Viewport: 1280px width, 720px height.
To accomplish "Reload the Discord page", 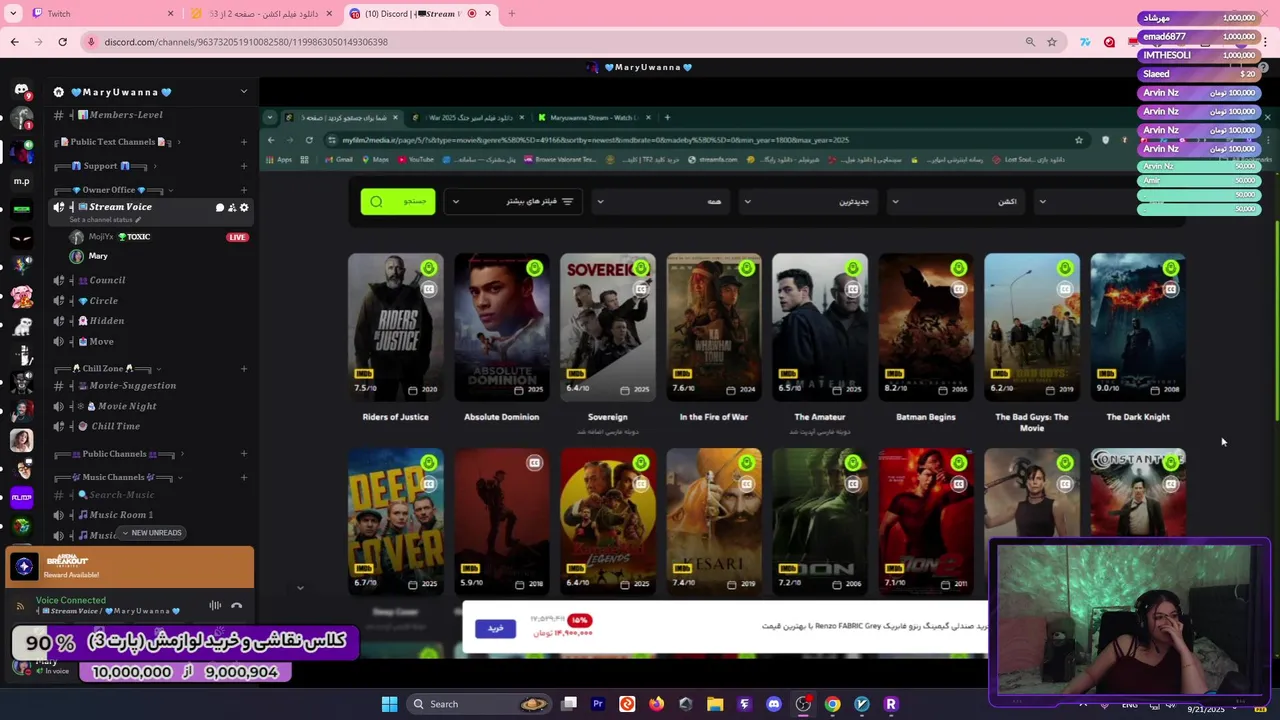I will tap(62, 42).
